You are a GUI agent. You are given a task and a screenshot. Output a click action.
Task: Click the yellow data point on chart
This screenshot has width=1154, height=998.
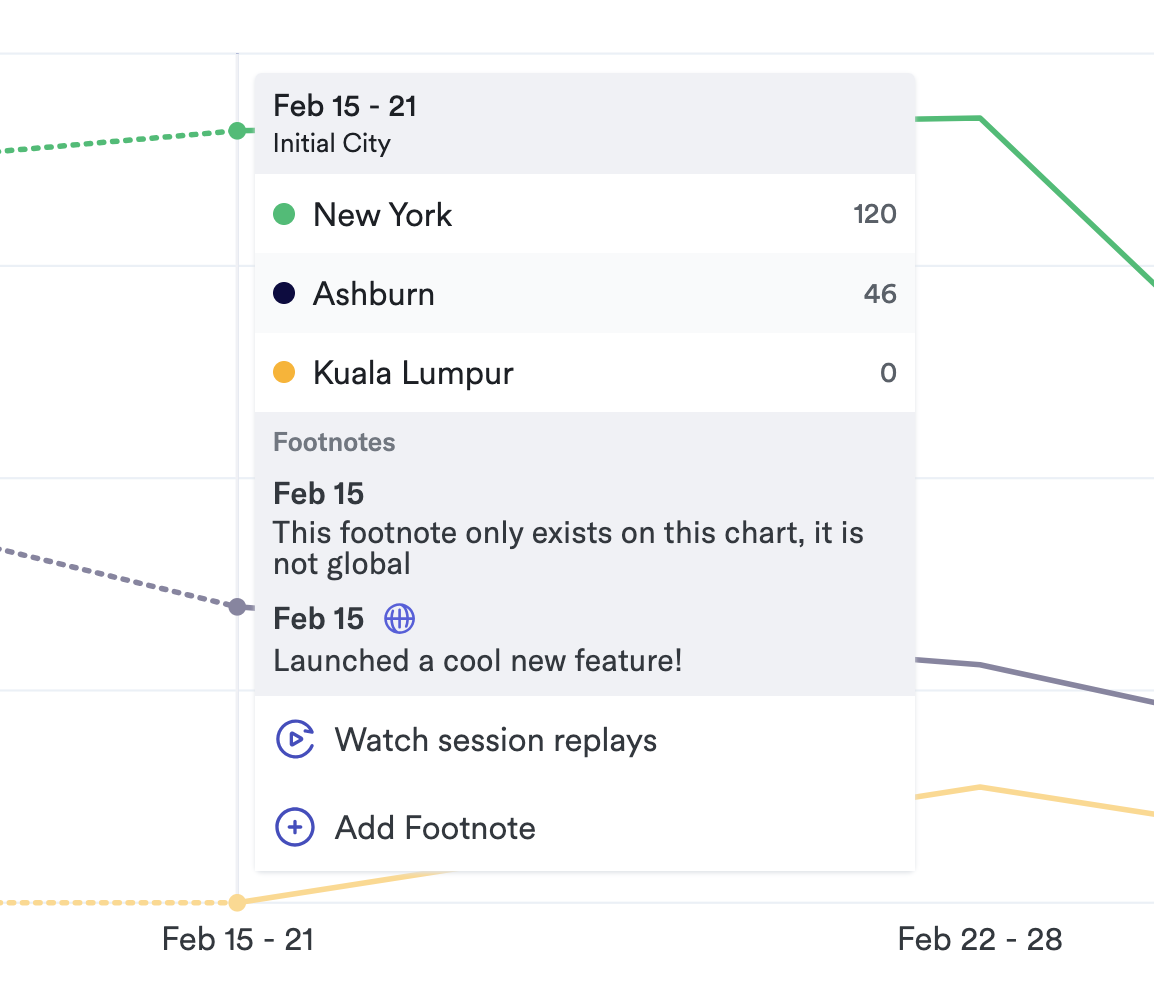pos(237,903)
